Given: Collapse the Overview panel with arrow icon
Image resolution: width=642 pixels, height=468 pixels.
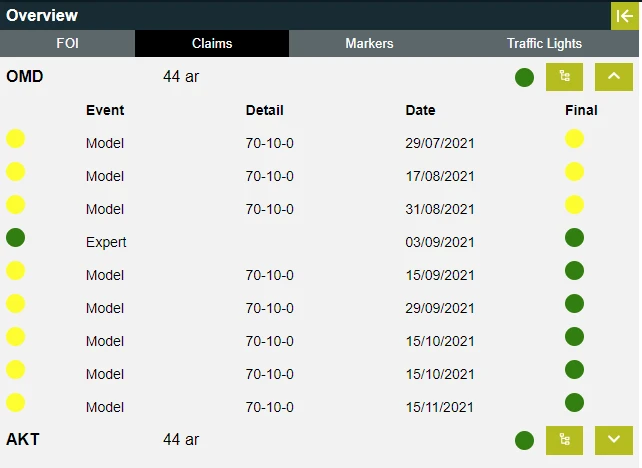Looking at the screenshot, I should [x=625, y=15].
